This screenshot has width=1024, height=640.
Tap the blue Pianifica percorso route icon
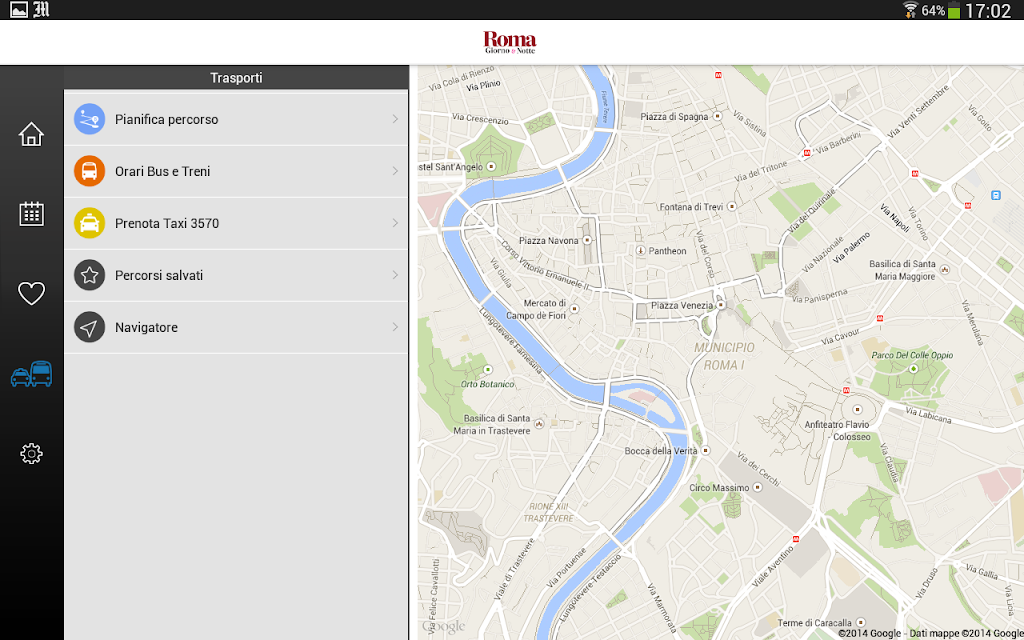coord(89,120)
